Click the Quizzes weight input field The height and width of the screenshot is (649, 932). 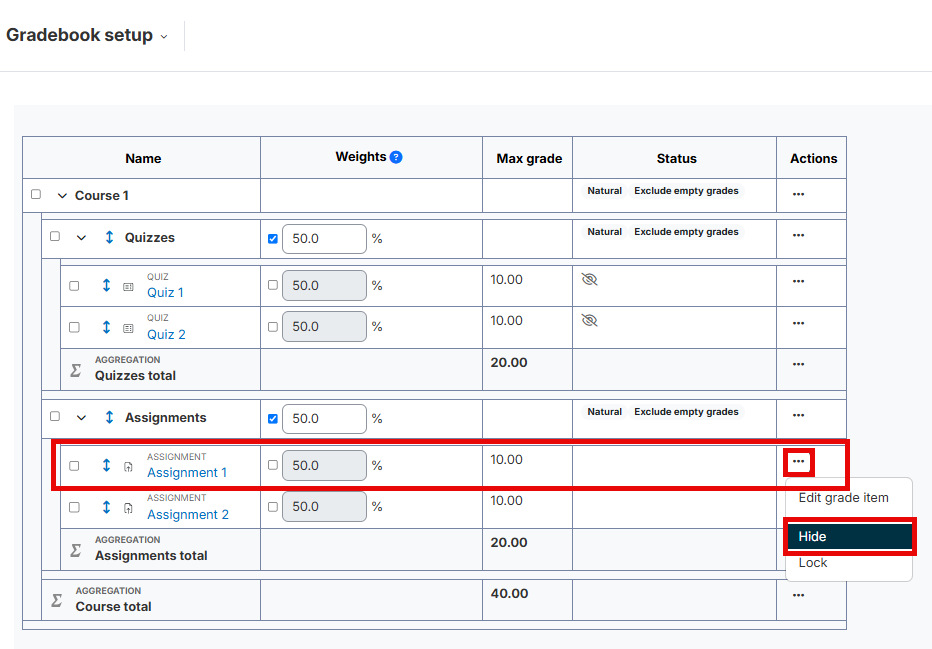tap(325, 239)
